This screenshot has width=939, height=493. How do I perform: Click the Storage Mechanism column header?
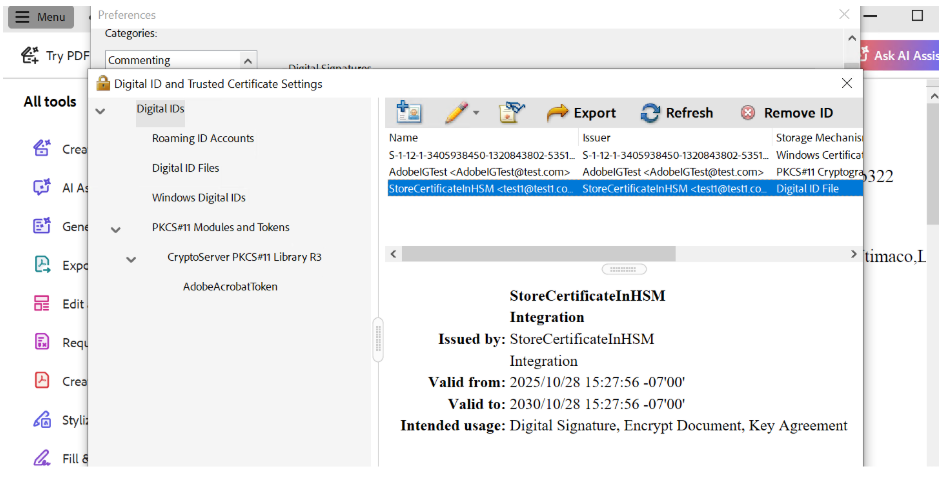[818, 138]
